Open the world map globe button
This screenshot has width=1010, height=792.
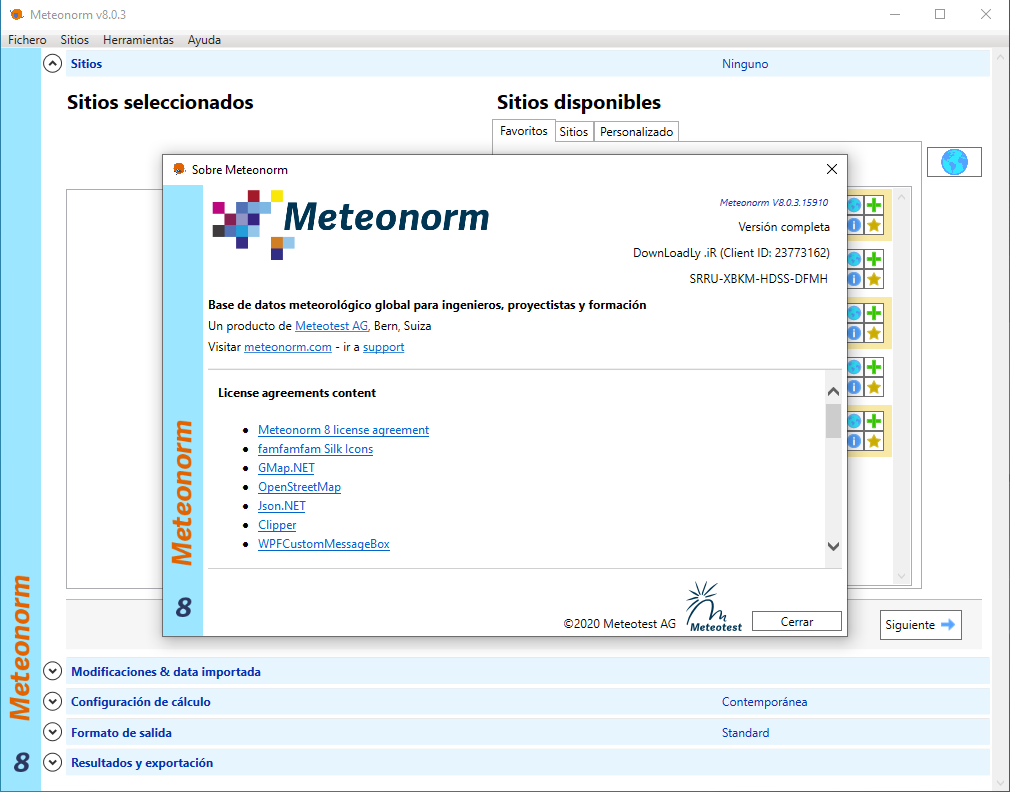[x=953, y=161]
